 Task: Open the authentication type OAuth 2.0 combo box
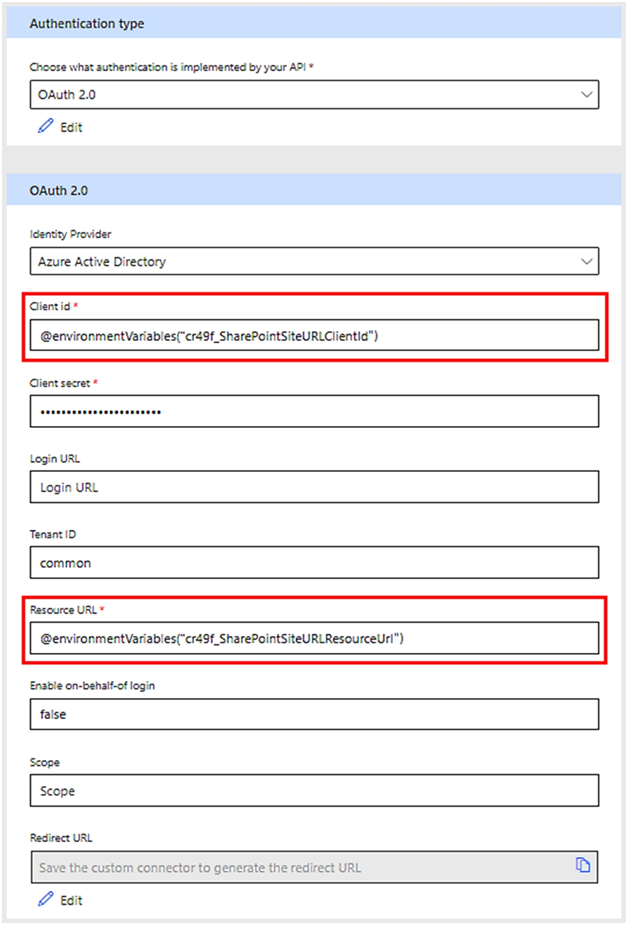(x=300, y=94)
